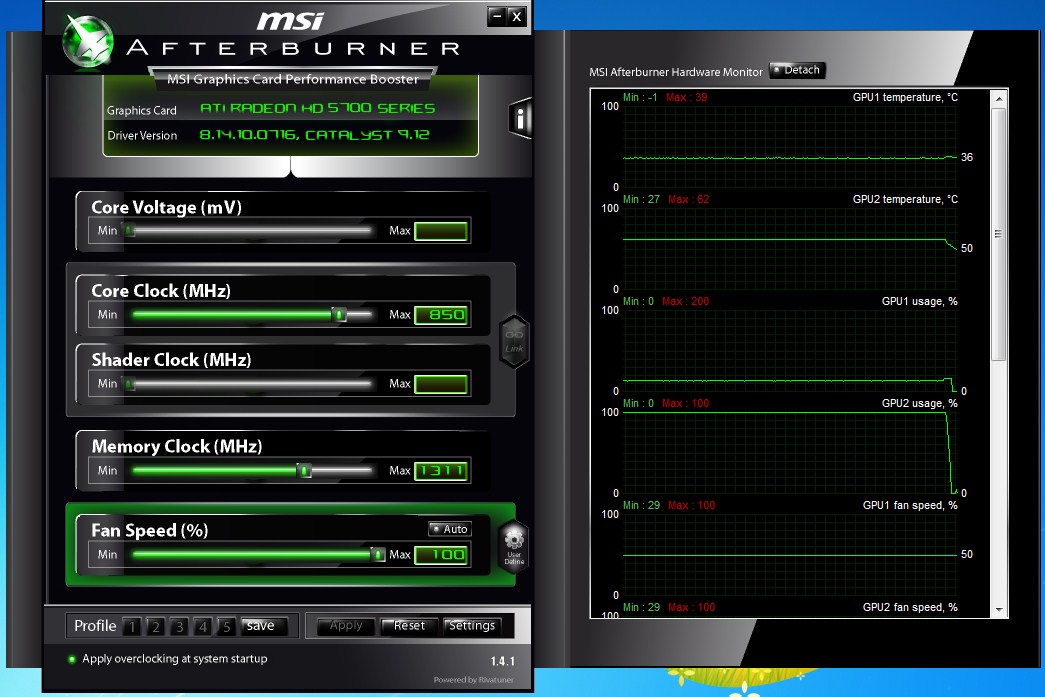Image resolution: width=1045 pixels, height=697 pixels.
Task: Click the empty Shader Clock value field
Action: click(441, 384)
